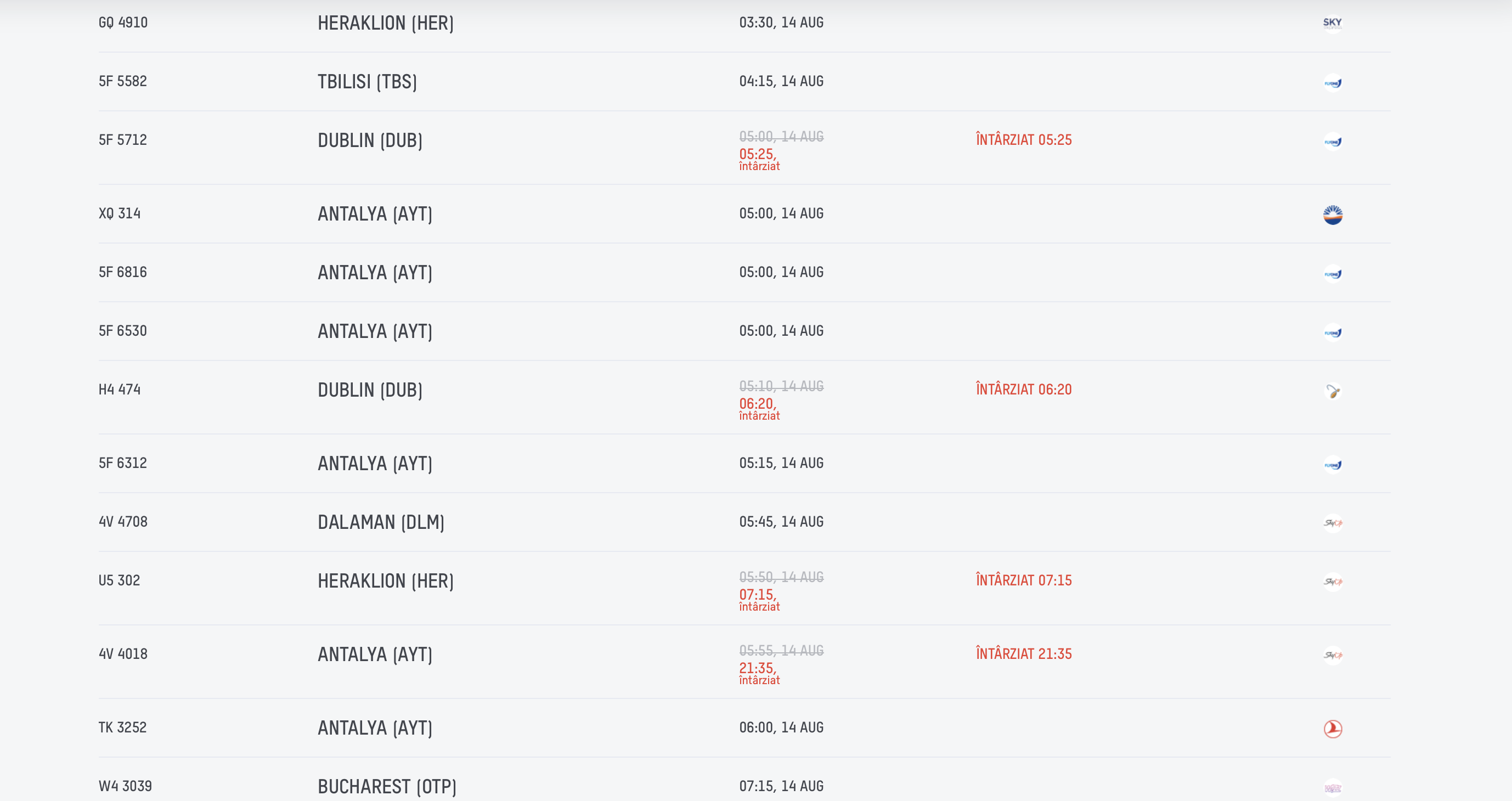The width and height of the screenshot is (1512, 801).
Task: Select flight number 5F 5712
Action: click(123, 140)
